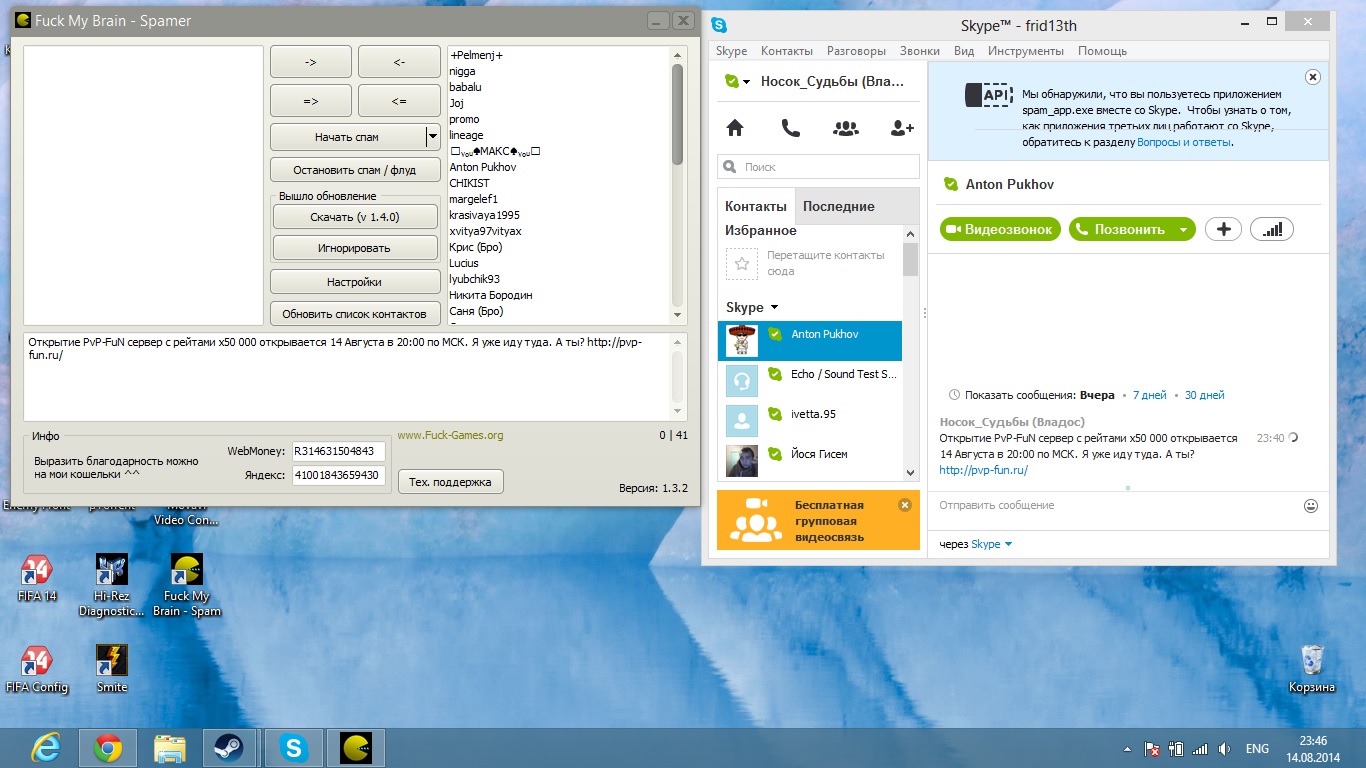The width and height of the screenshot is (1366, 768).
Task: Click the -> move right button
Action: point(311,62)
